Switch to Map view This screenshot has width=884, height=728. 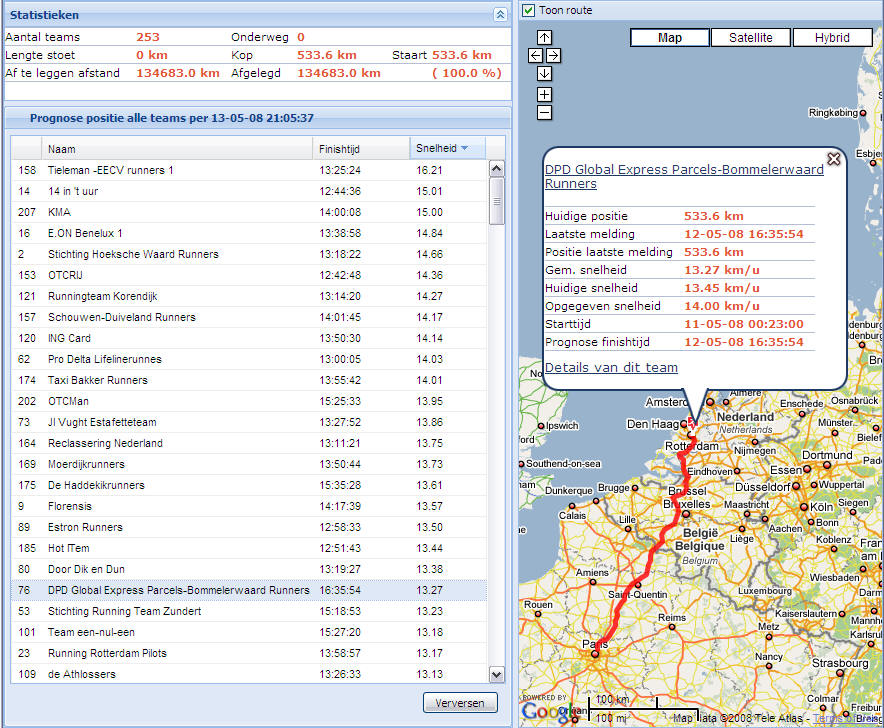(670, 38)
